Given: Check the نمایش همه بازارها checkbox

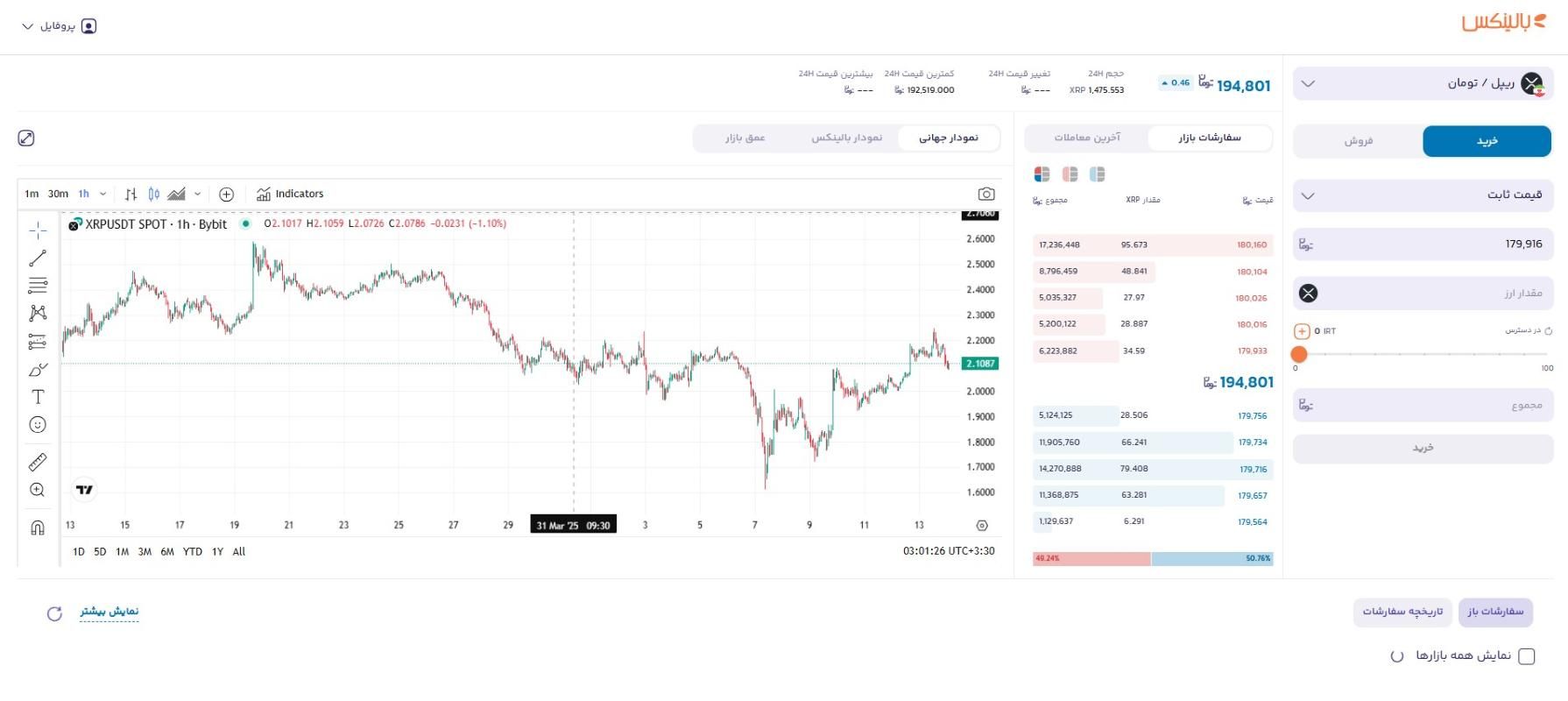Looking at the screenshot, I should [1527, 656].
